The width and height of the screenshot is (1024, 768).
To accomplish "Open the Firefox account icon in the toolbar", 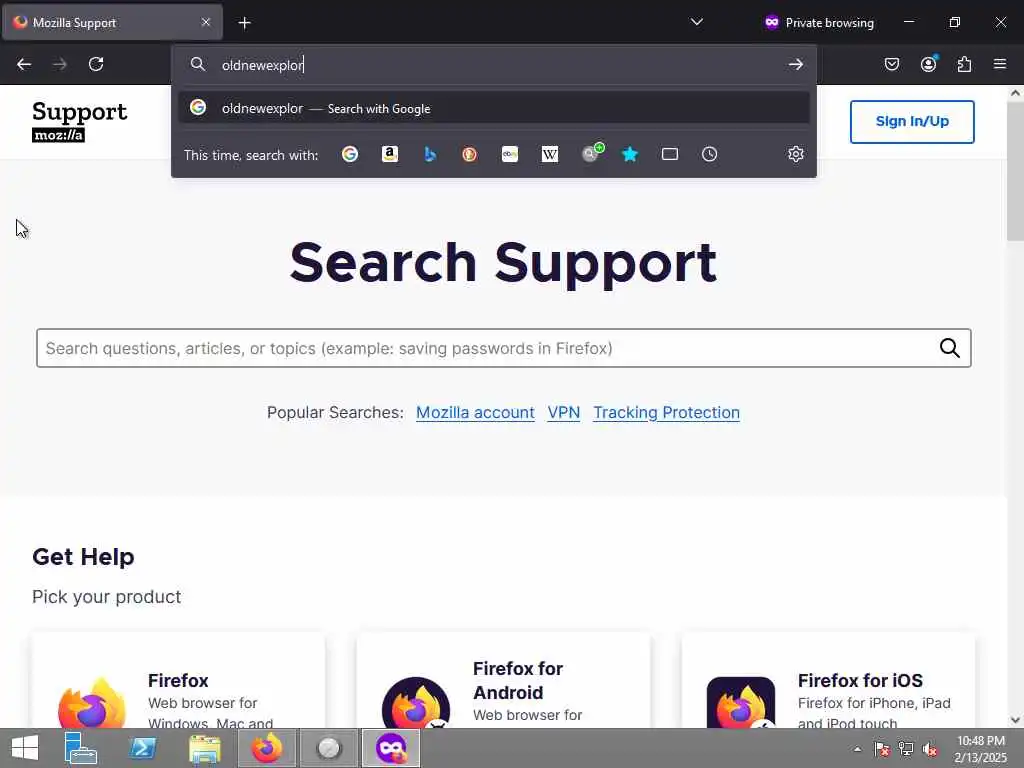I will tap(929, 63).
